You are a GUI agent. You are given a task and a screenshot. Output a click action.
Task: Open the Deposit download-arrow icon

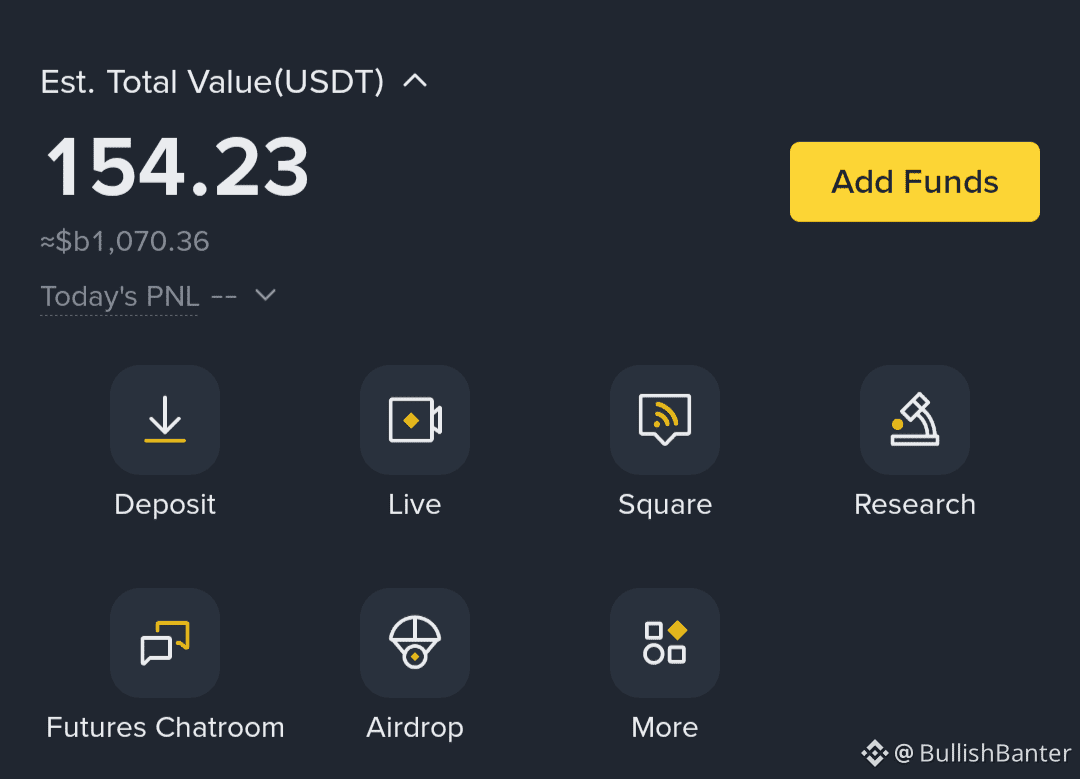165,419
